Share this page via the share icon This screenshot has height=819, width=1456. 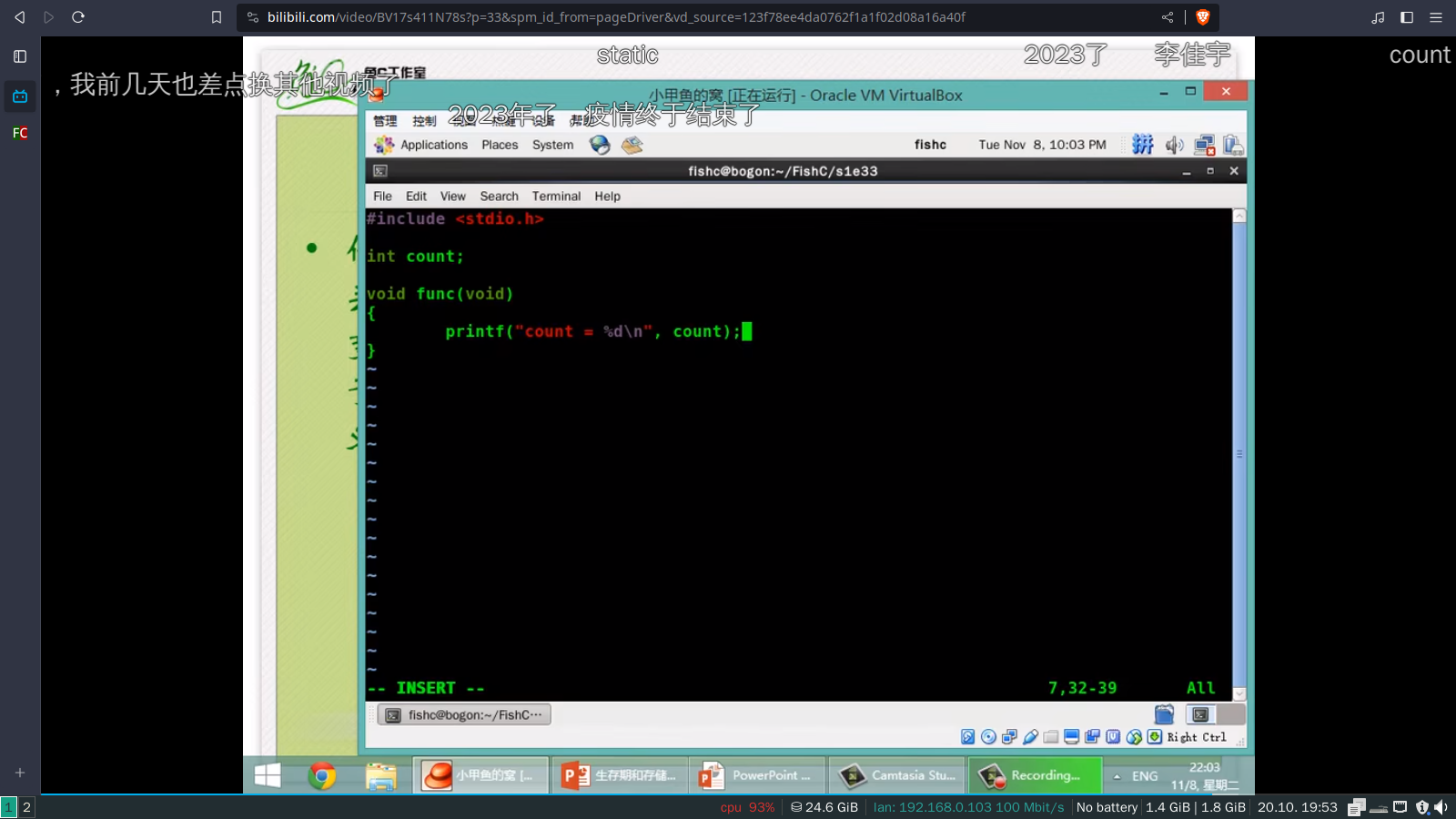click(1168, 17)
